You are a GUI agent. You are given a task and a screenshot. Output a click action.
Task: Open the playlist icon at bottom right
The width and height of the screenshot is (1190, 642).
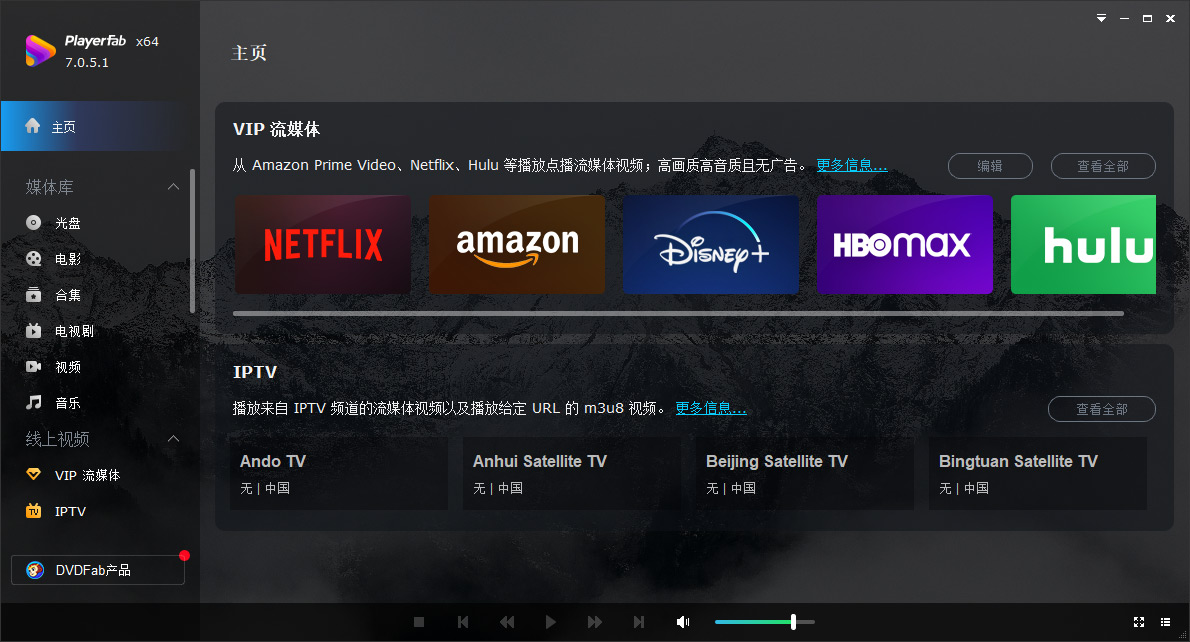coord(1165,621)
